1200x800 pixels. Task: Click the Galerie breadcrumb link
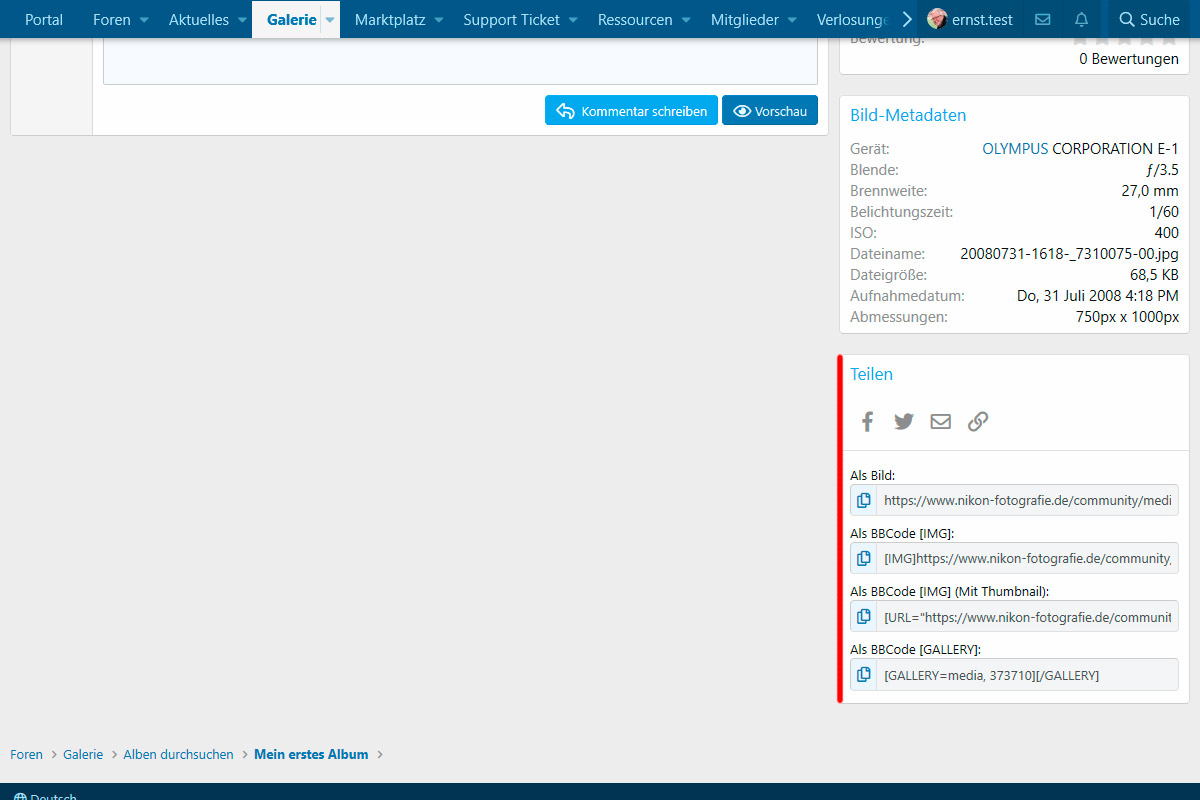[83, 754]
